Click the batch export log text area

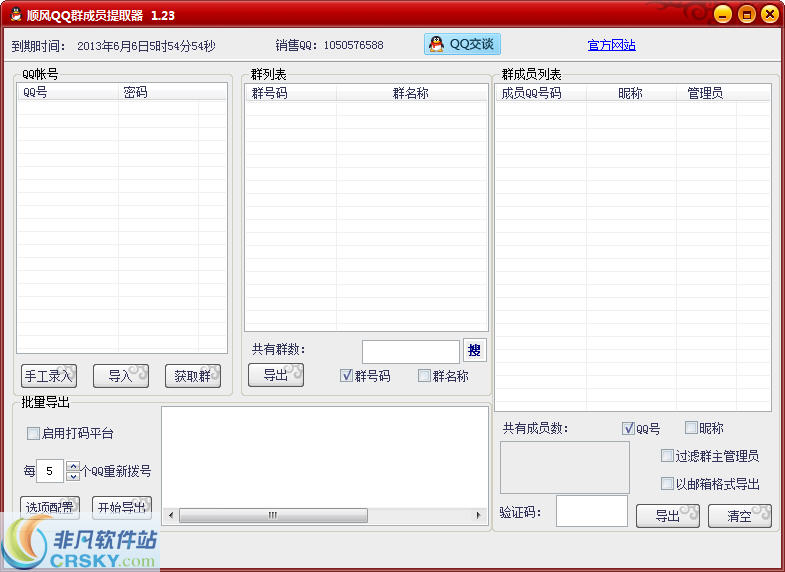[x=324, y=457]
